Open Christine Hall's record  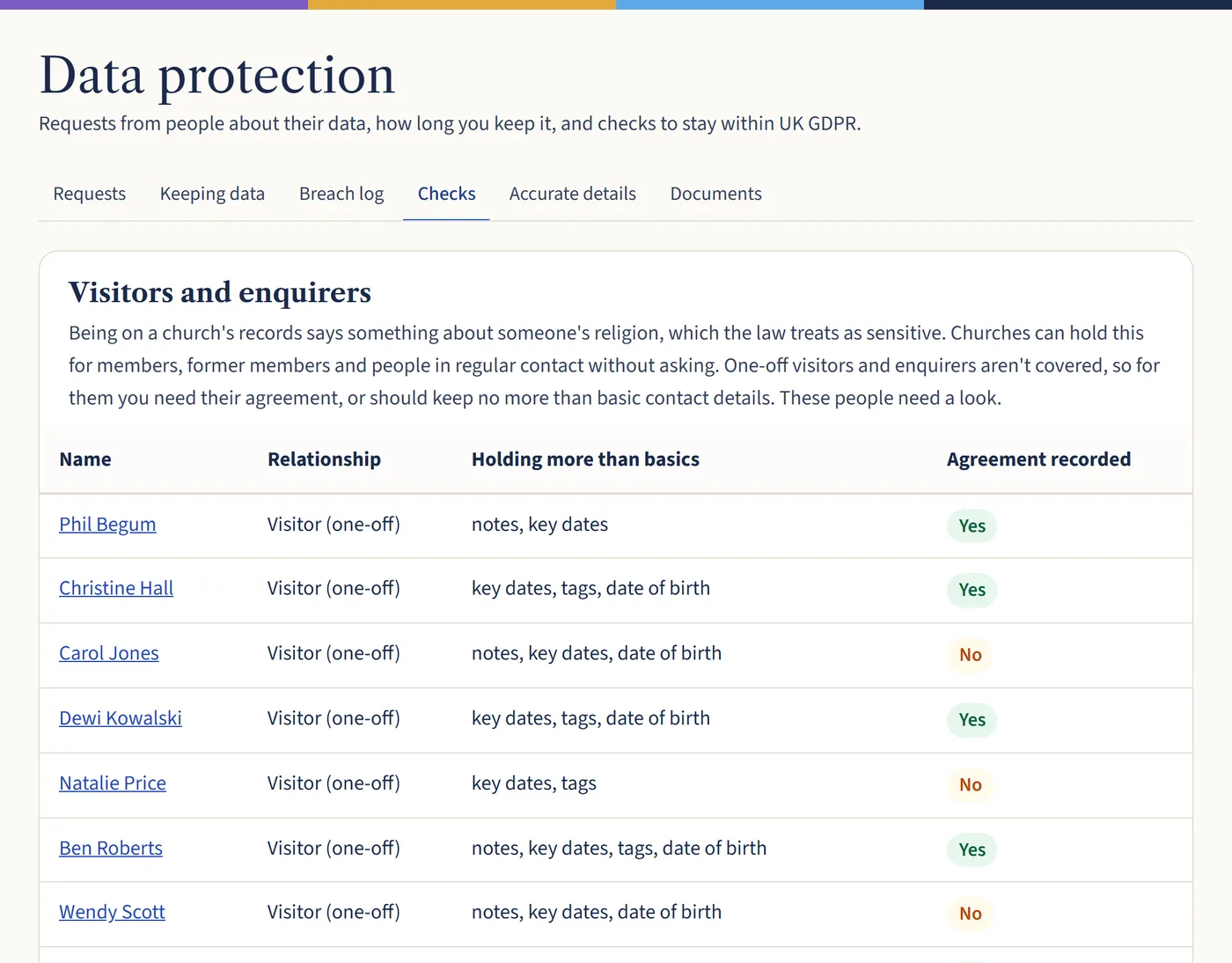116,589
